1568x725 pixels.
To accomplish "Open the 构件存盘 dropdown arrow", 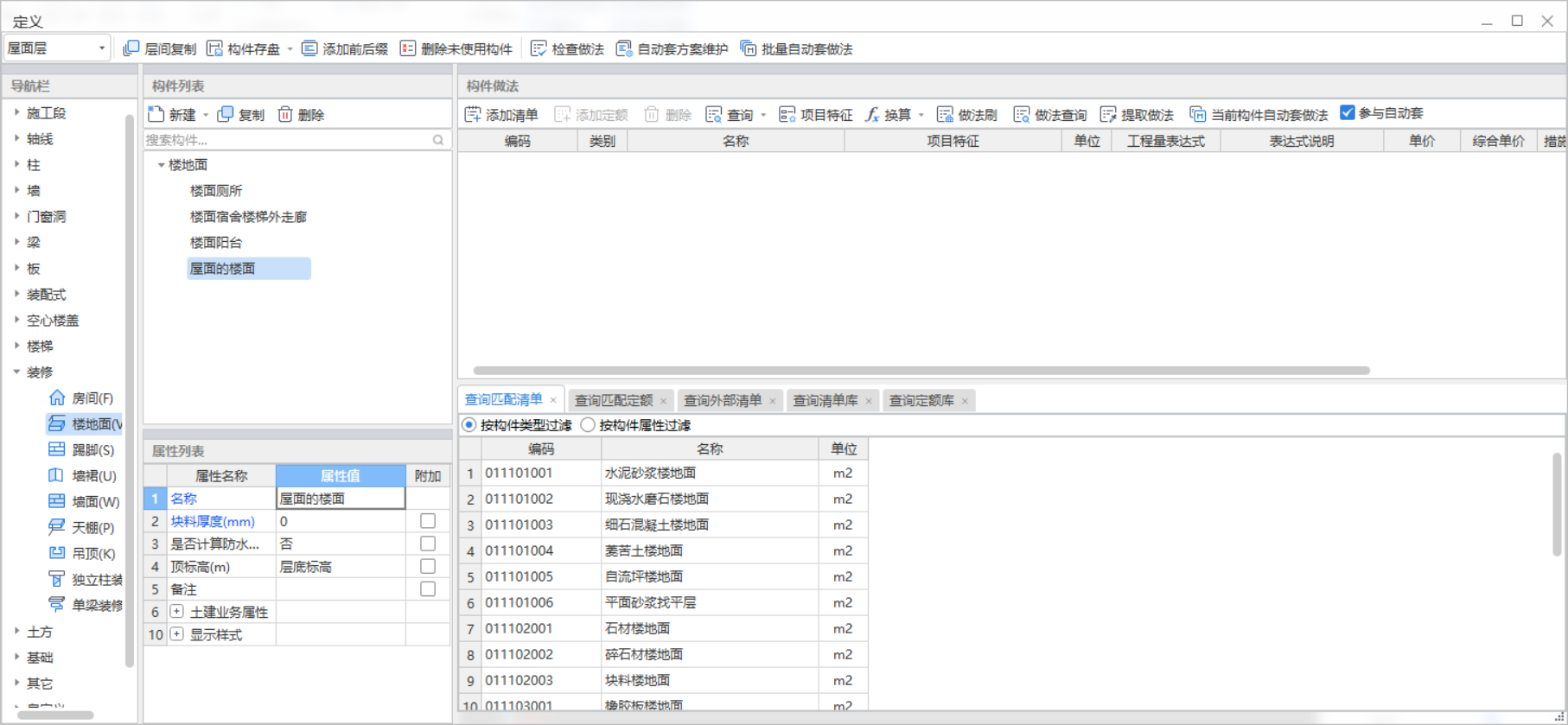I will (x=290, y=49).
